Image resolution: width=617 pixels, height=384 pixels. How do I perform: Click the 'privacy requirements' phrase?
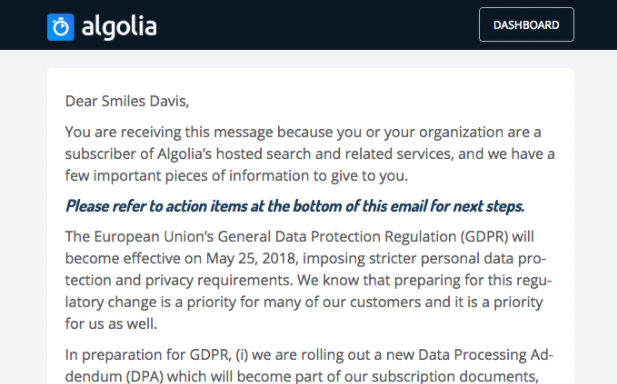tap(219, 280)
